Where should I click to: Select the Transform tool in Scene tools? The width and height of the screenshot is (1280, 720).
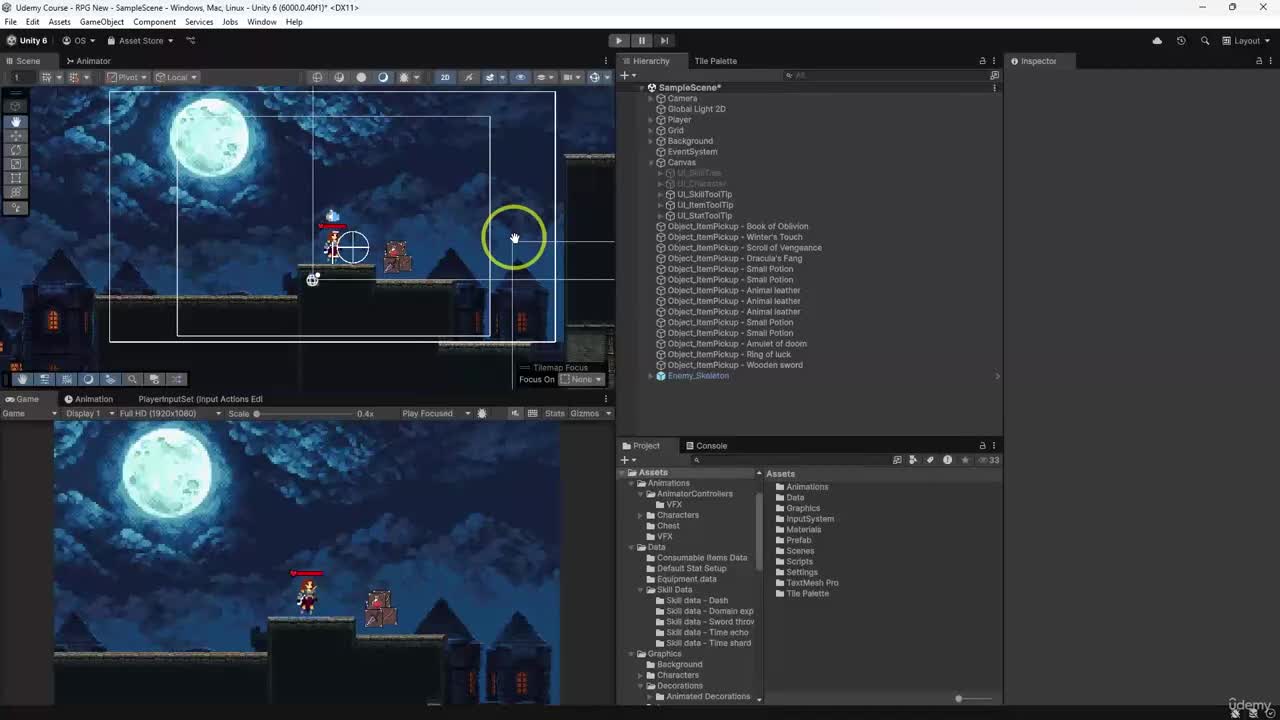coord(15,192)
